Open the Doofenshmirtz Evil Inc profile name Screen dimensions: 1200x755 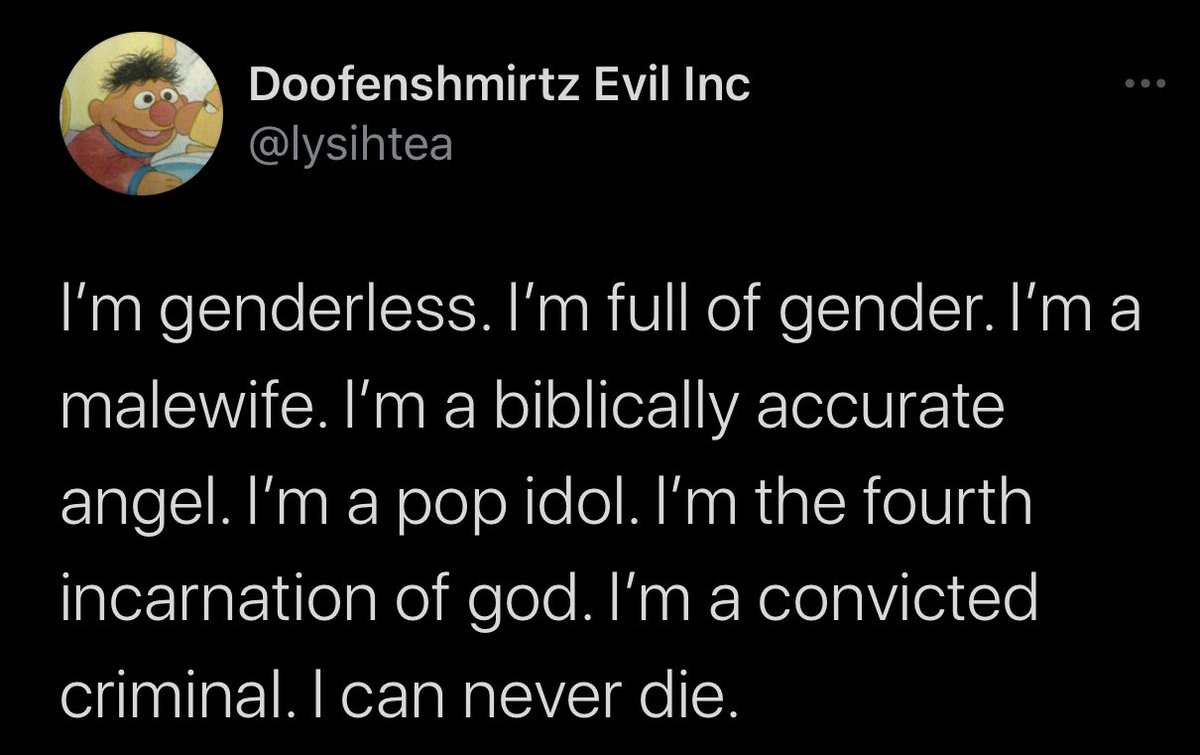(x=498, y=87)
